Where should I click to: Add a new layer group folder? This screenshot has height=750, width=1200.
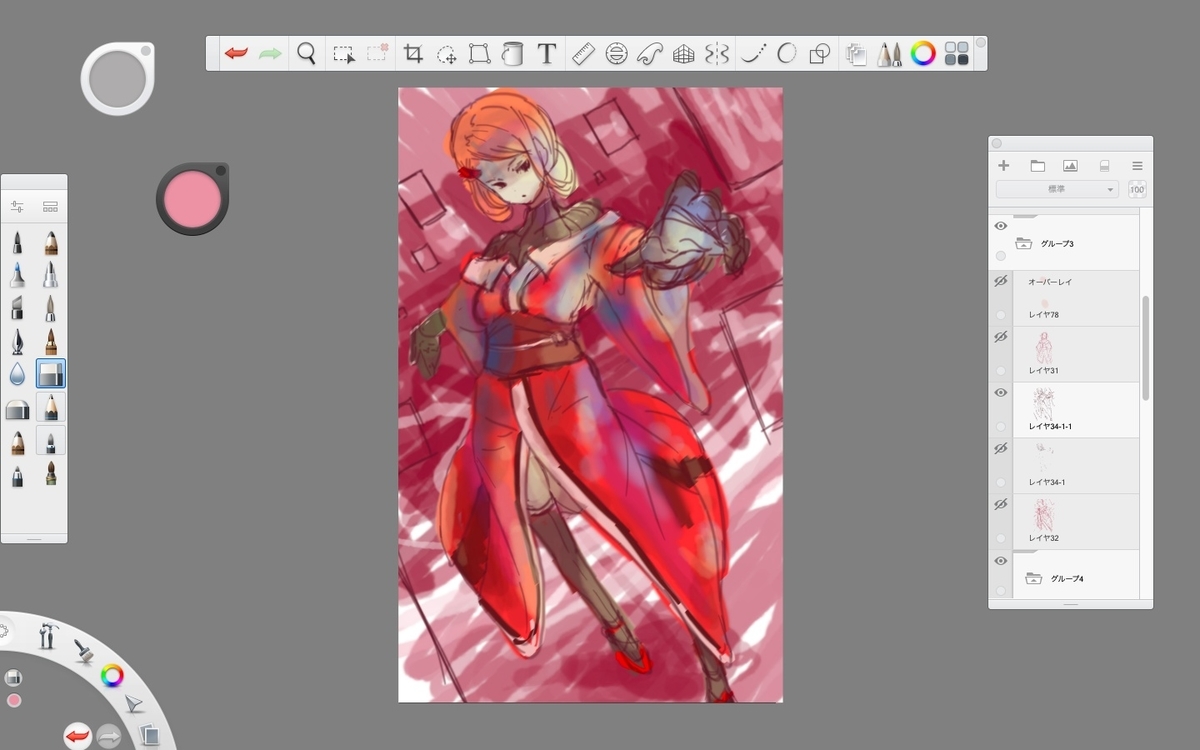point(1037,166)
